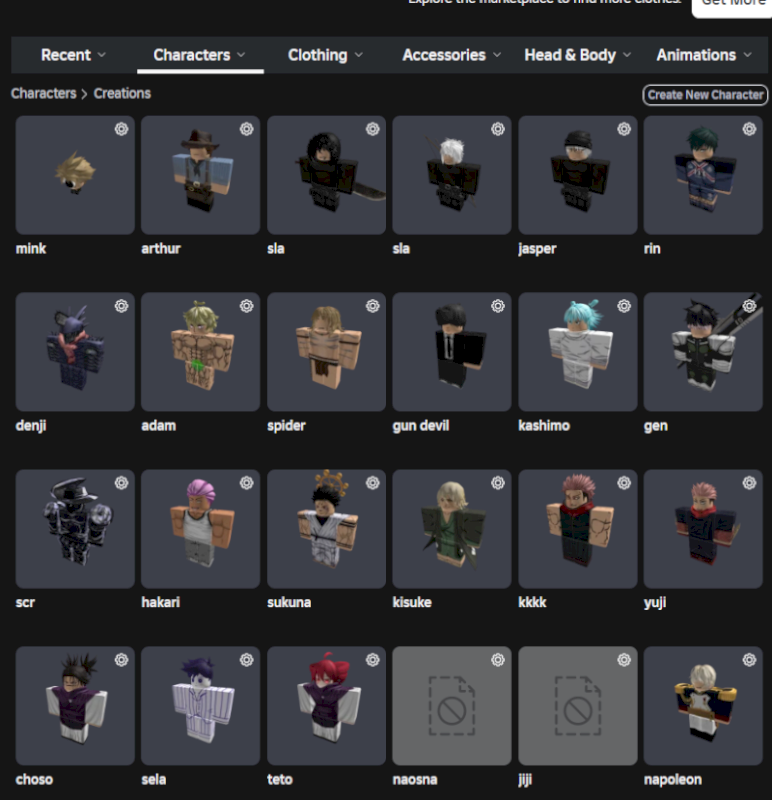Select the napoleon character thumbnail
The image size is (772, 800).
click(703, 706)
